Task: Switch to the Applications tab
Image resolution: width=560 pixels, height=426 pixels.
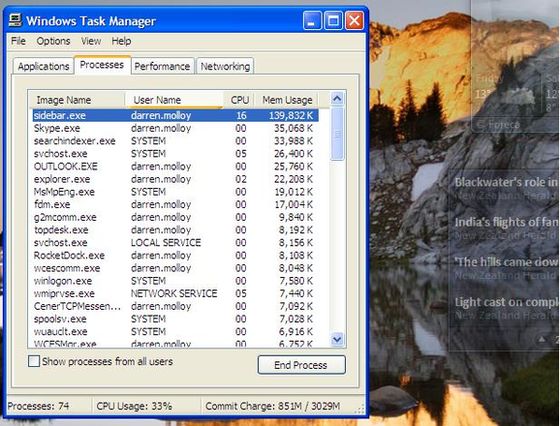Action: (44, 66)
